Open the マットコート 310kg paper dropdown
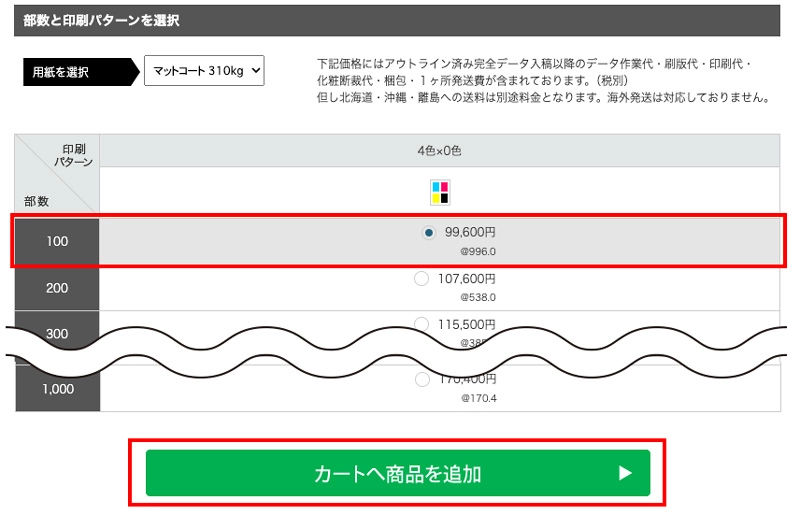This screenshot has width=800, height=515. pyautogui.click(x=204, y=70)
